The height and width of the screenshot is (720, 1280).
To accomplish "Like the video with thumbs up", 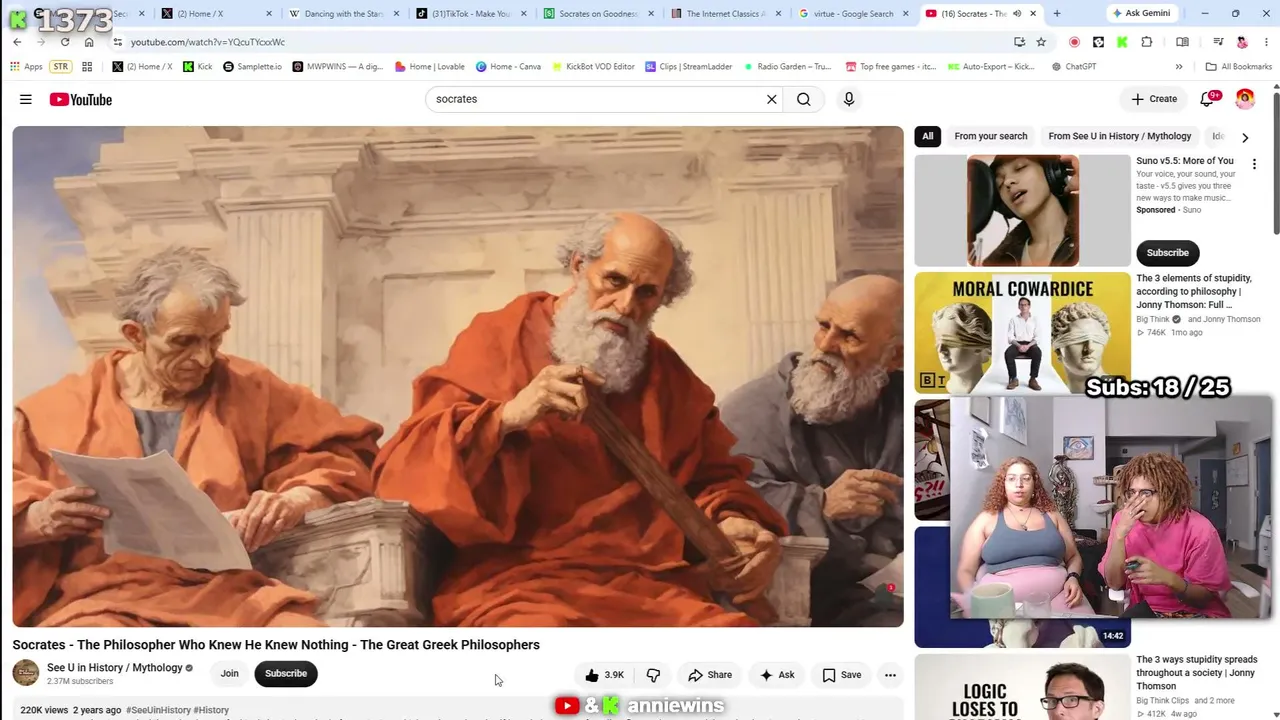I will pos(605,675).
